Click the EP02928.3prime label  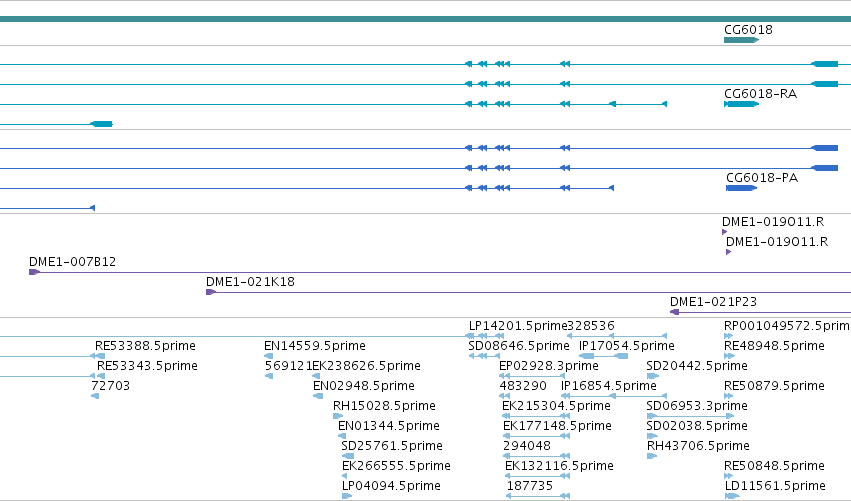coord(549,366)
